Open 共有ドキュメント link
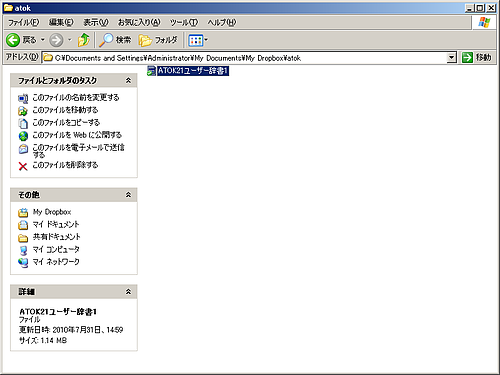Screen dimensions: 500x375 point(57,237)
